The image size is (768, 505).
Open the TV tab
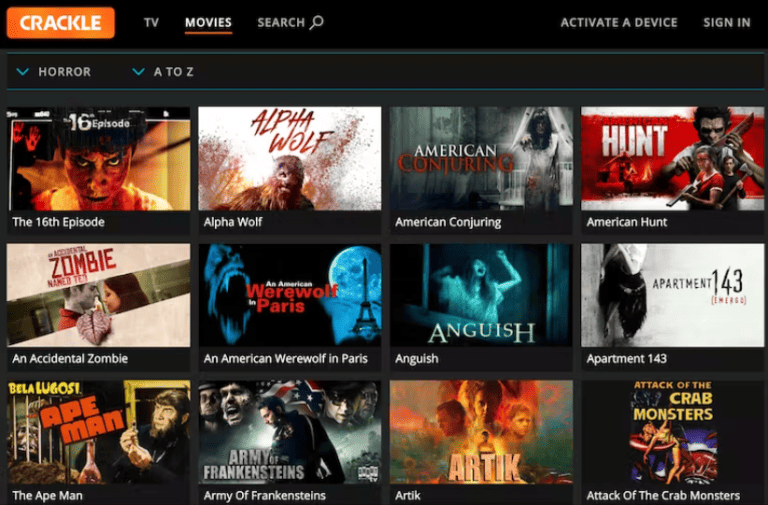pos(151,22)
